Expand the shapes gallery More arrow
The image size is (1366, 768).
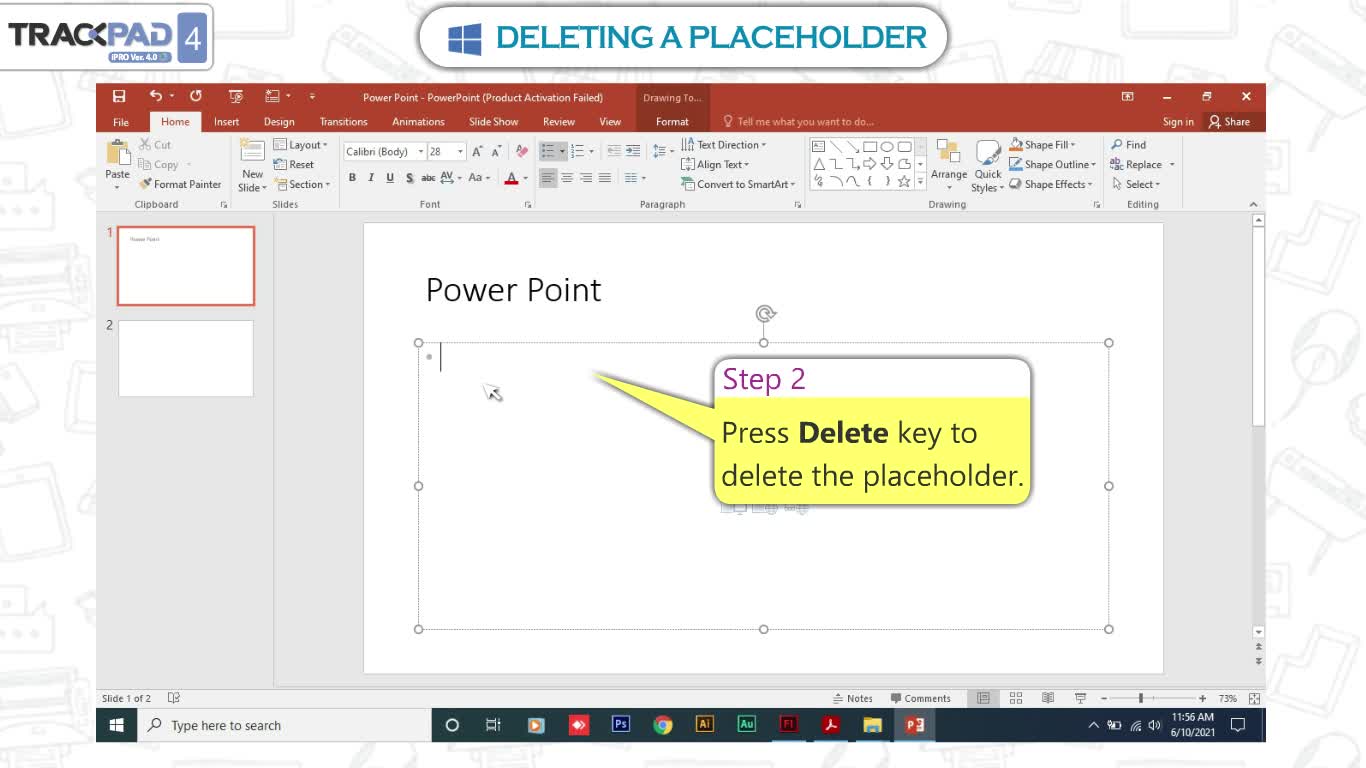coord(920,182)
